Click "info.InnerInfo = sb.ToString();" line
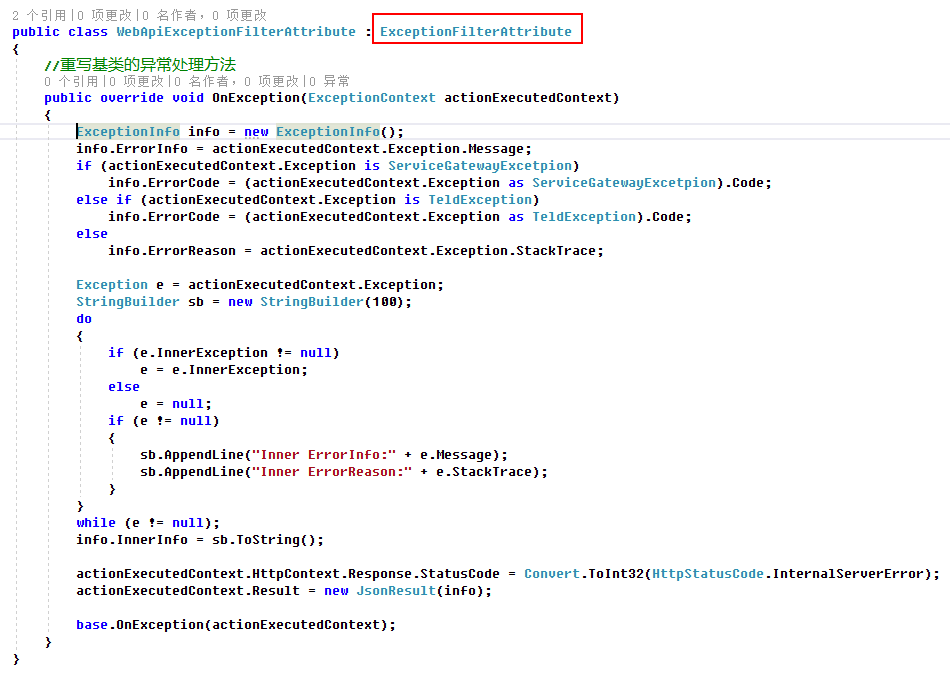This screenshot has height=673, width=950. pyautogui.click(x=200, y=540)
